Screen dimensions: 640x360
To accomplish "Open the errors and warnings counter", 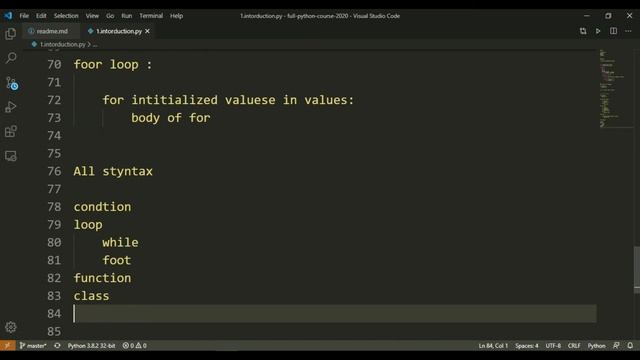I will [135, 345].
